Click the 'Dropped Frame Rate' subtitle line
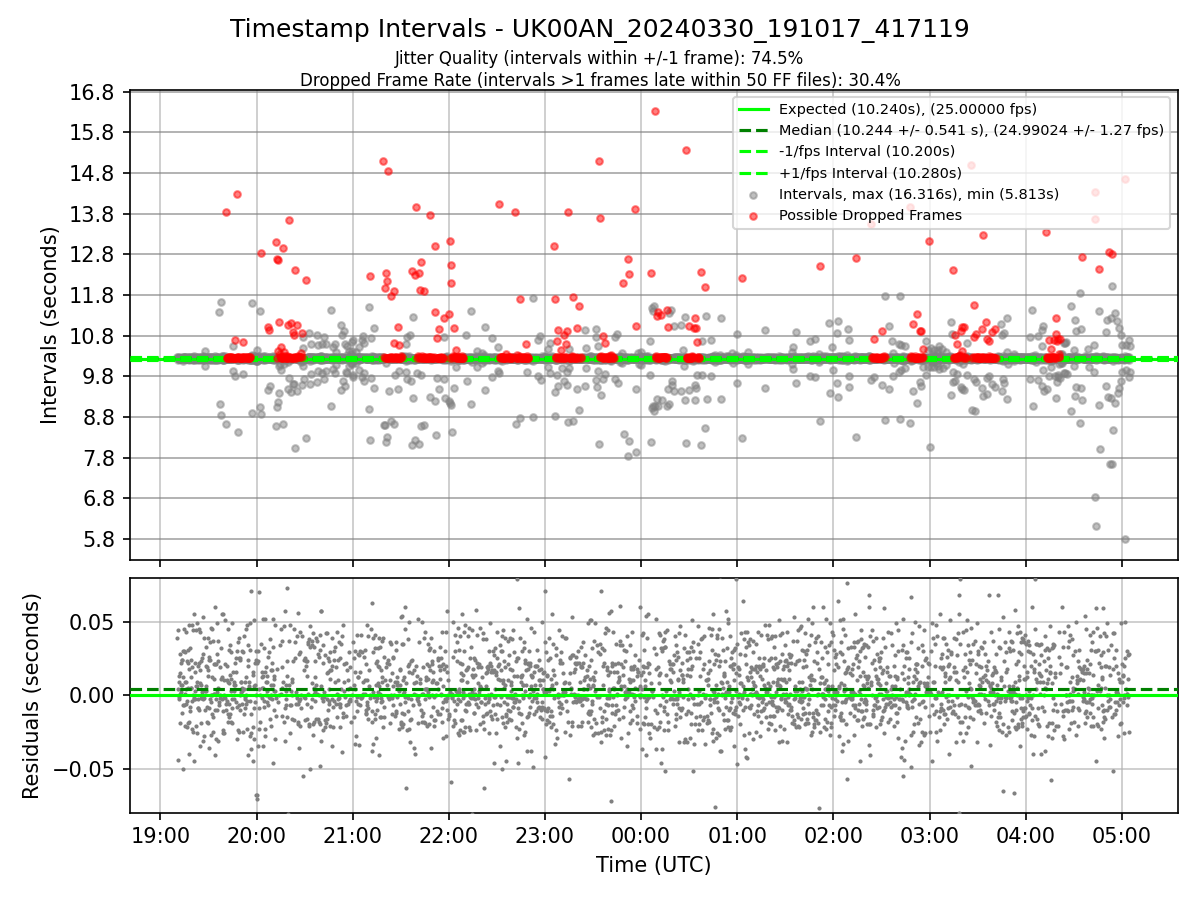 pos(599,80)
